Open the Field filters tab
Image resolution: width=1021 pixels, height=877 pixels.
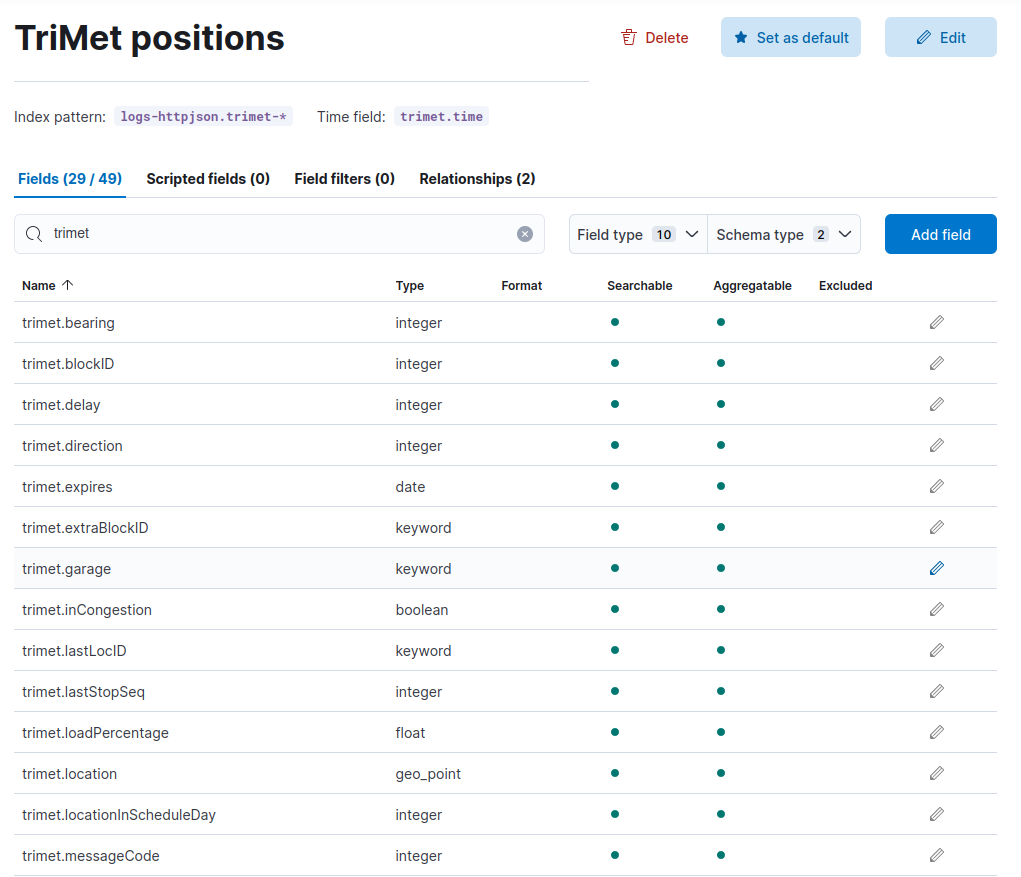coord(344,179)
